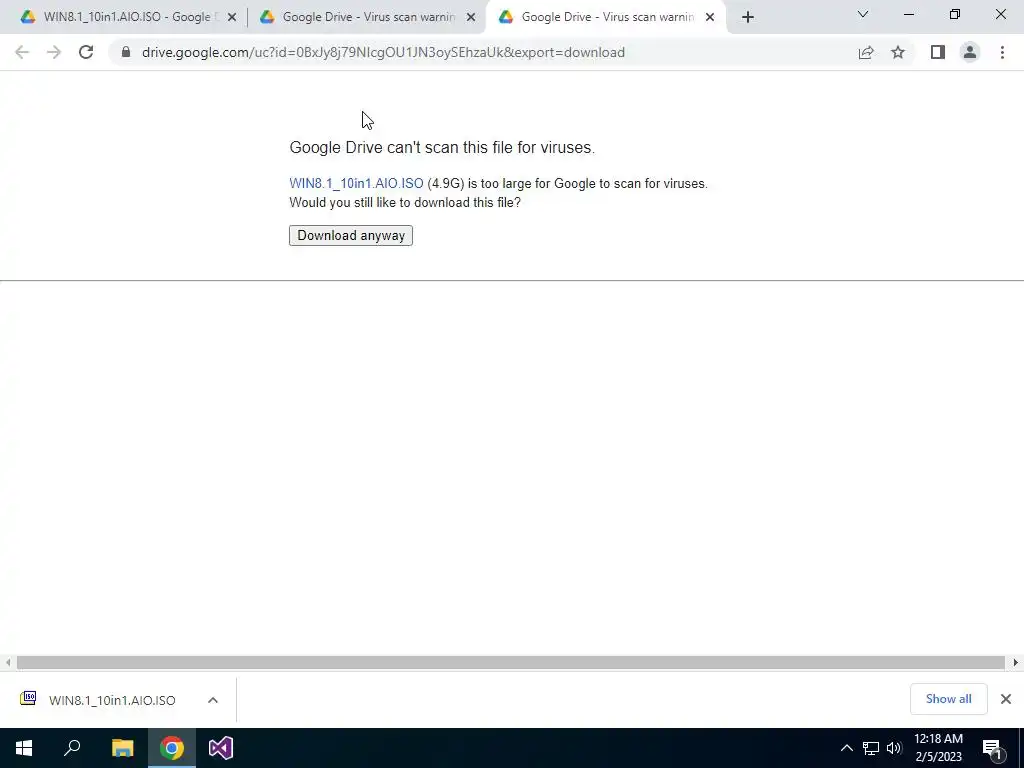Click the horizontal scrollbar

(510, 663)
